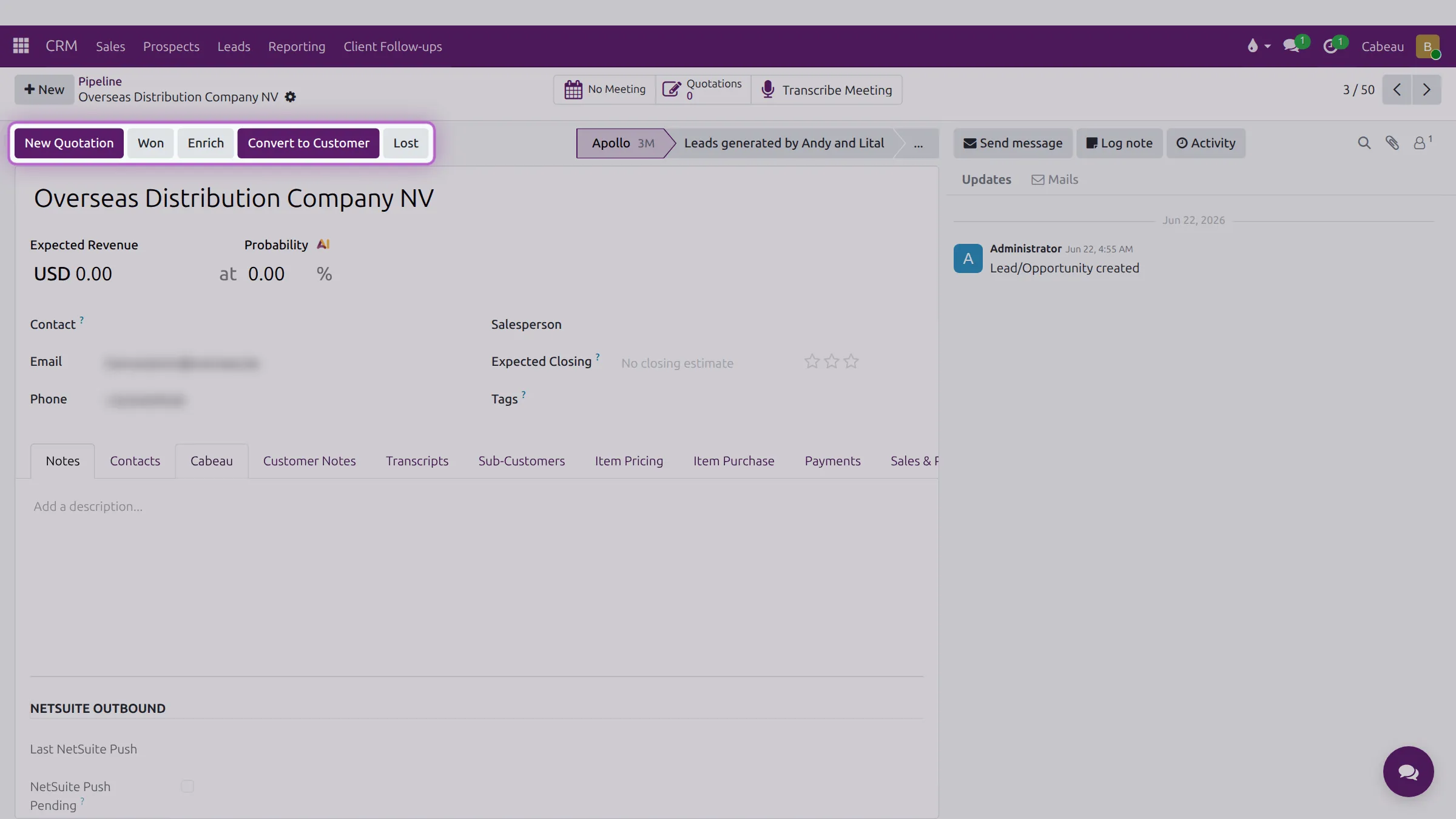Switch to the Contacts tab
The image size is (1456, 819).
click(x=135, y=461)
